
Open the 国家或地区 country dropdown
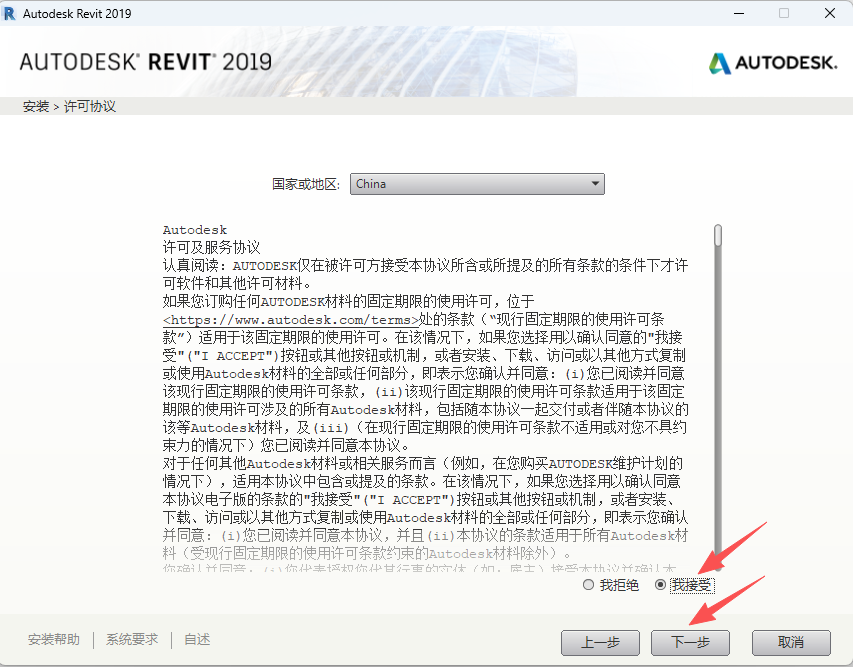tap(478, 183)
